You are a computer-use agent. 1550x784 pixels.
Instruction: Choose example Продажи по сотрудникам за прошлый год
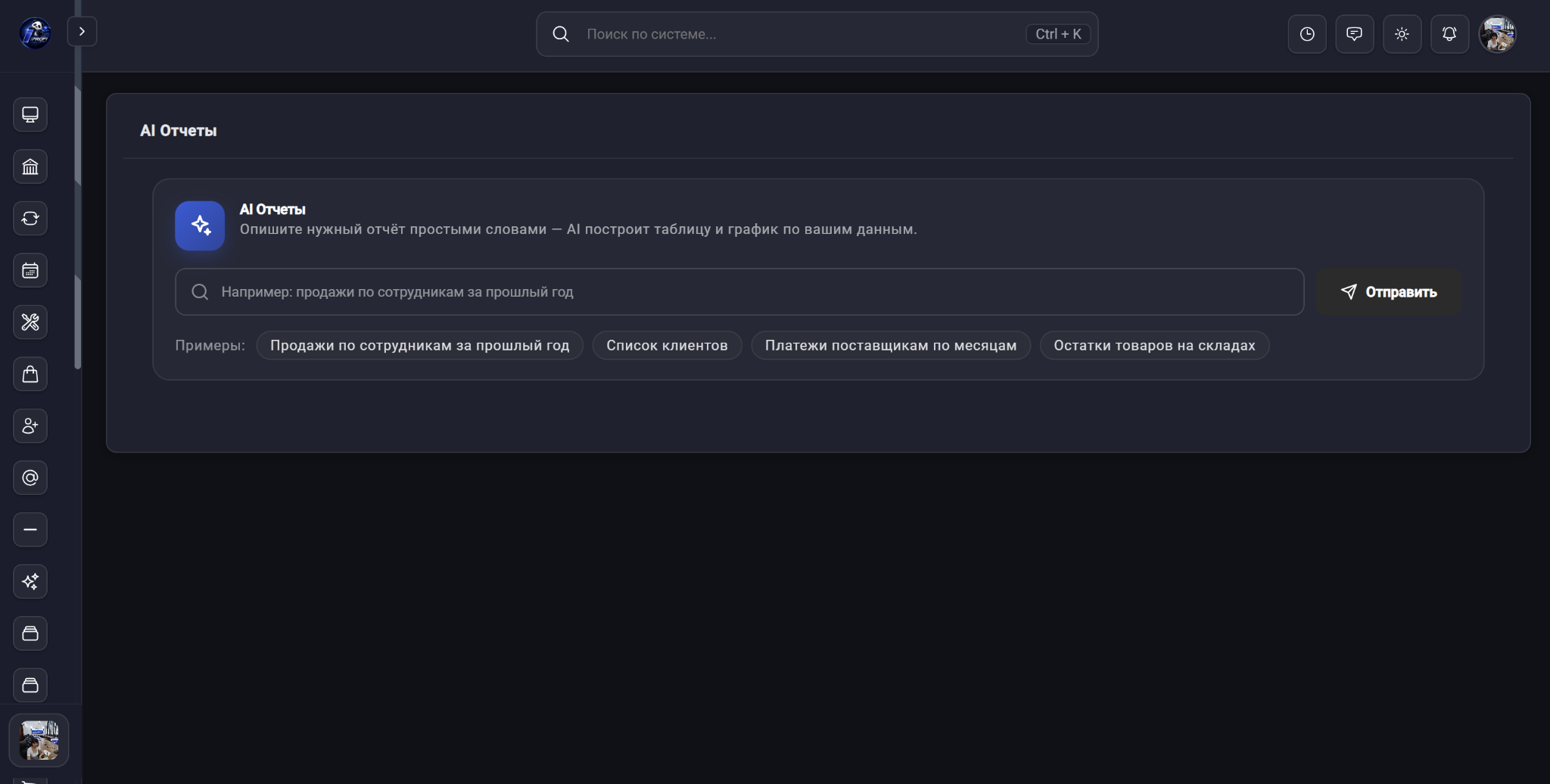click(x=420, y=345)
